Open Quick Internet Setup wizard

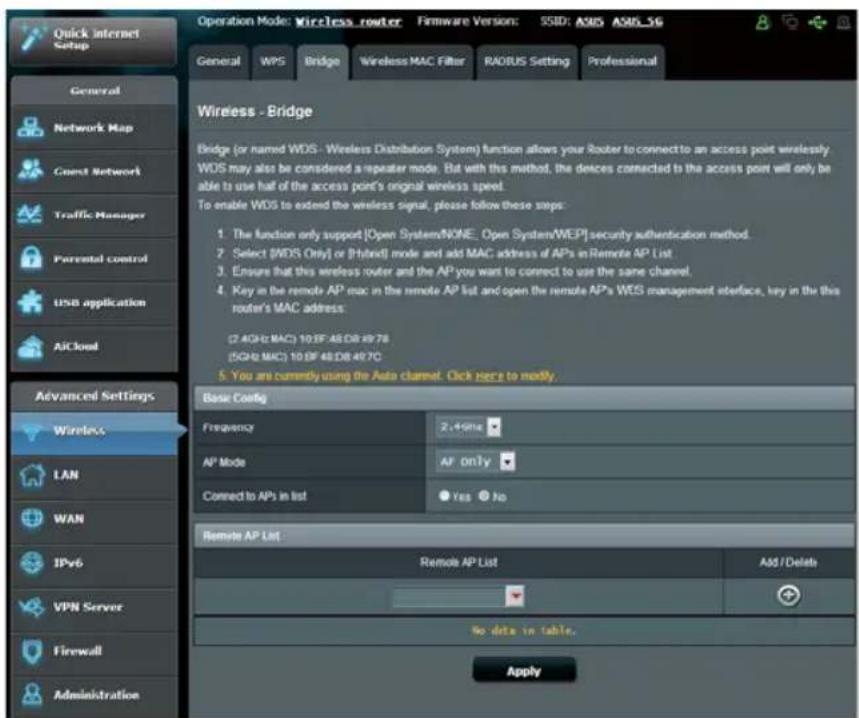click(94, 41)
